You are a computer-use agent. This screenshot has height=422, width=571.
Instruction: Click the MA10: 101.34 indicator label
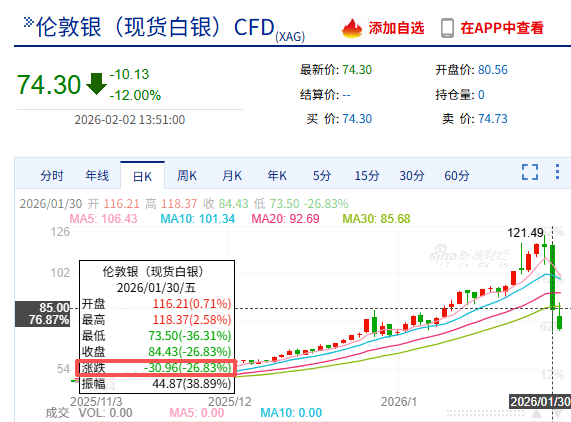click(x=198, y=218)
